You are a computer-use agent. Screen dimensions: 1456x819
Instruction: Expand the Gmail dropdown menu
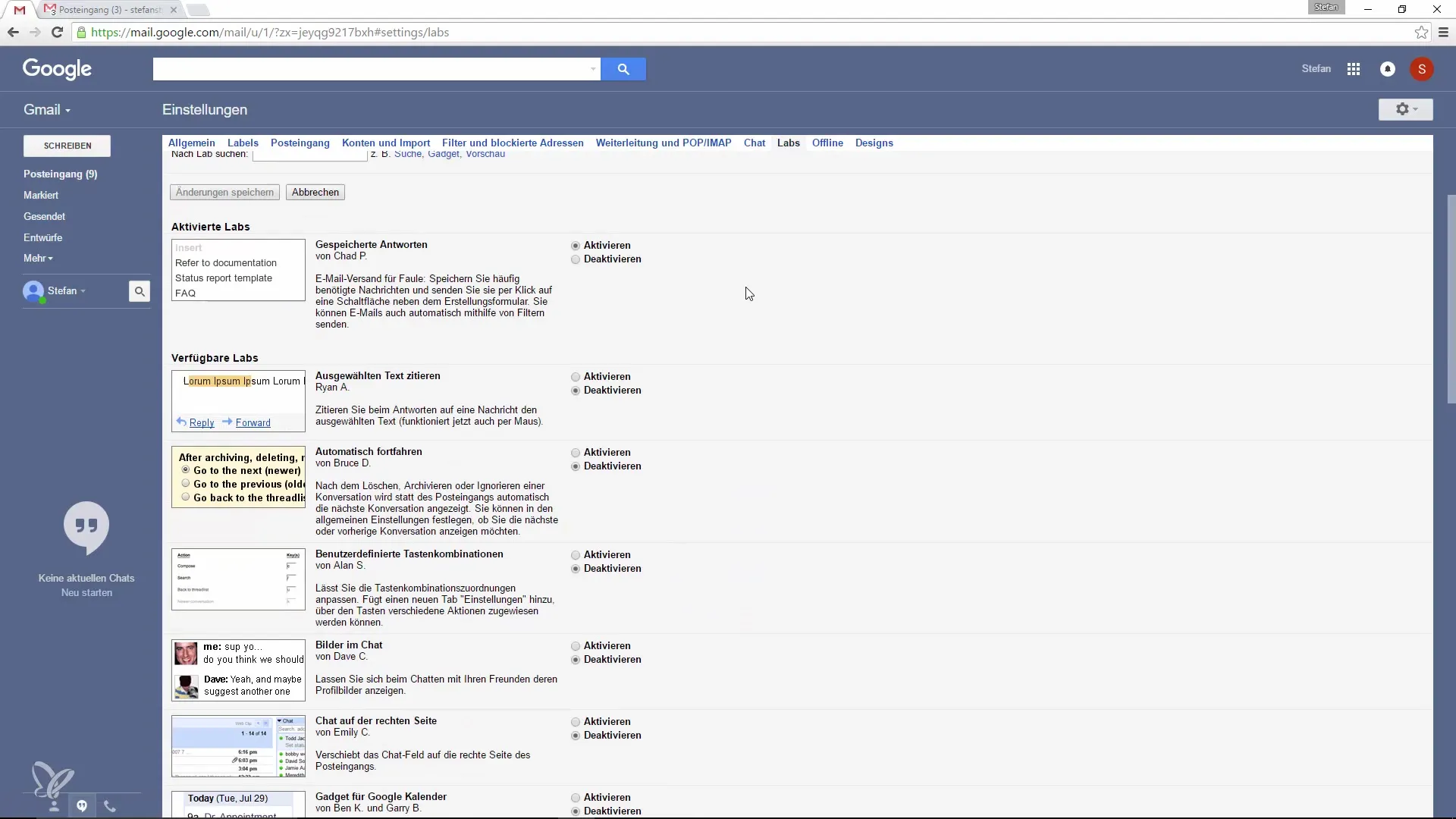coord(47,110)
